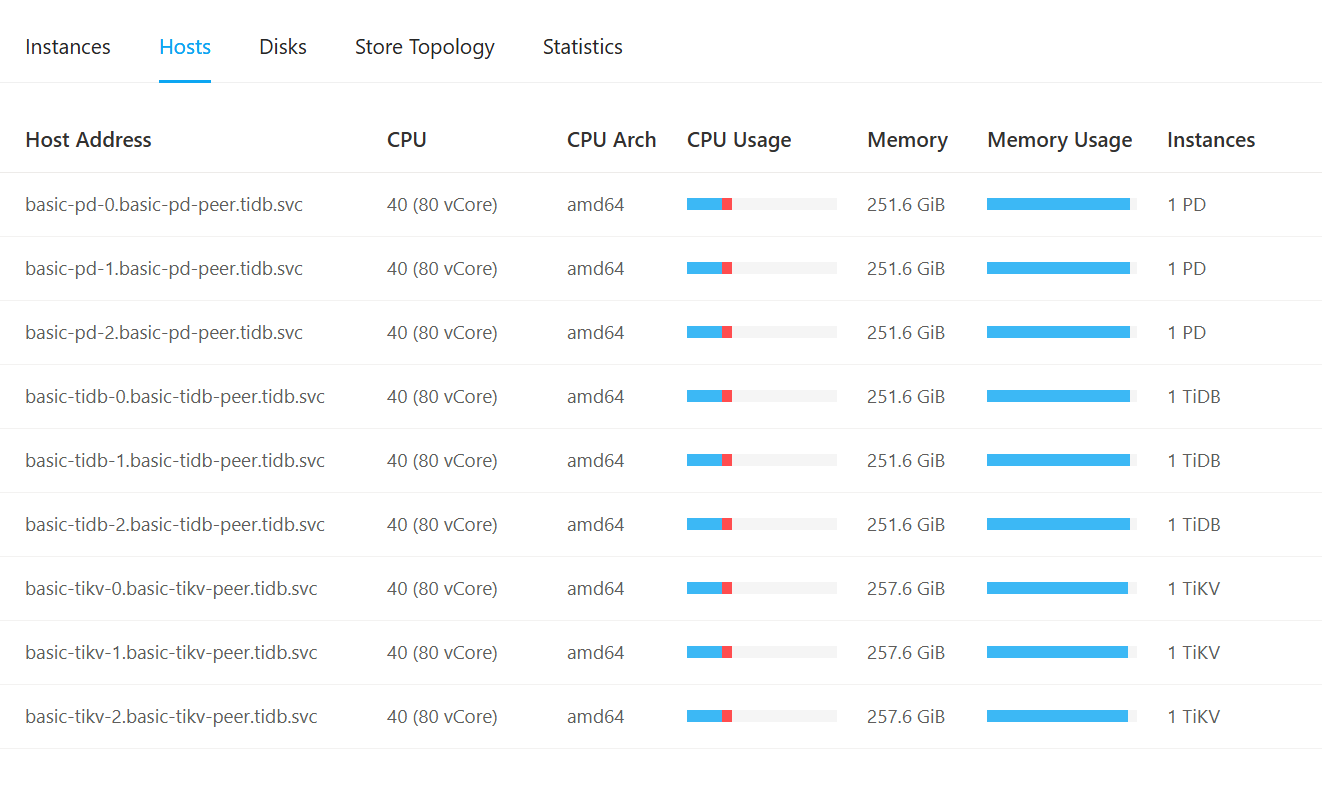The height and width of the screenshot is (795, 1322).
Task: Click the Host Address column header
Action: click(88, 140)
